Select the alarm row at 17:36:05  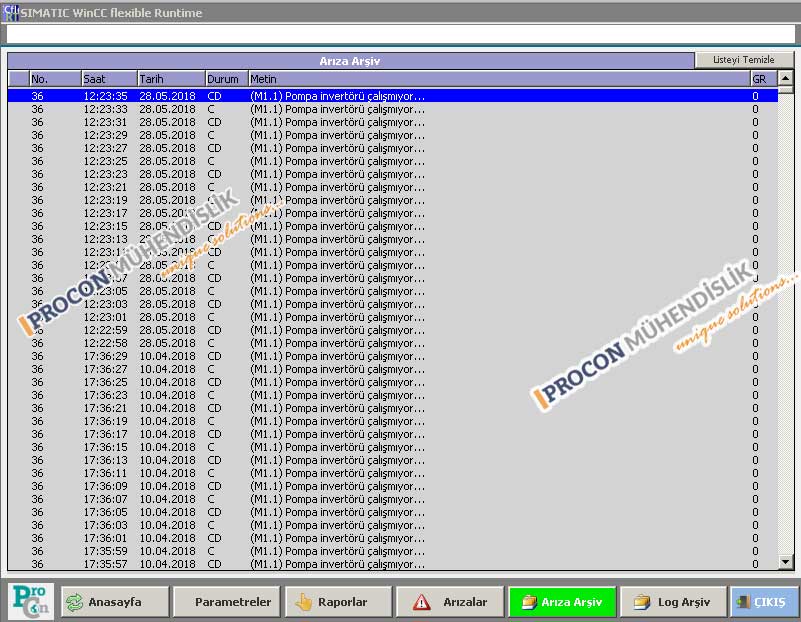(x=392, y=512)
